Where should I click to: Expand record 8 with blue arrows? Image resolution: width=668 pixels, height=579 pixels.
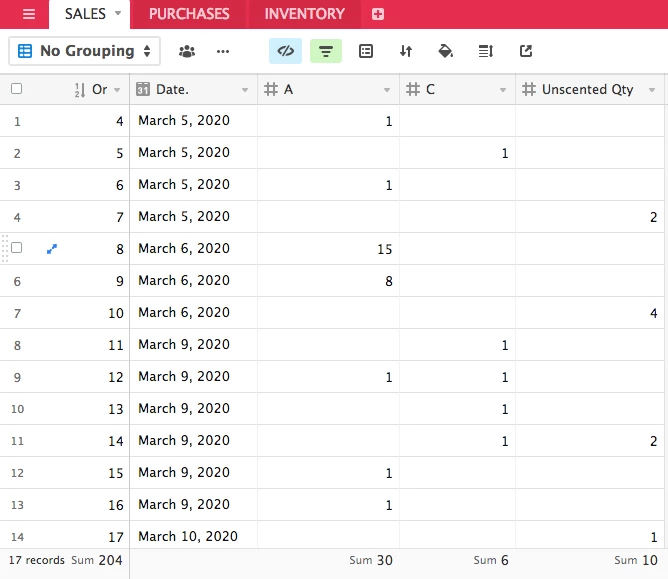pyautogui.click(x=52, y=248)
